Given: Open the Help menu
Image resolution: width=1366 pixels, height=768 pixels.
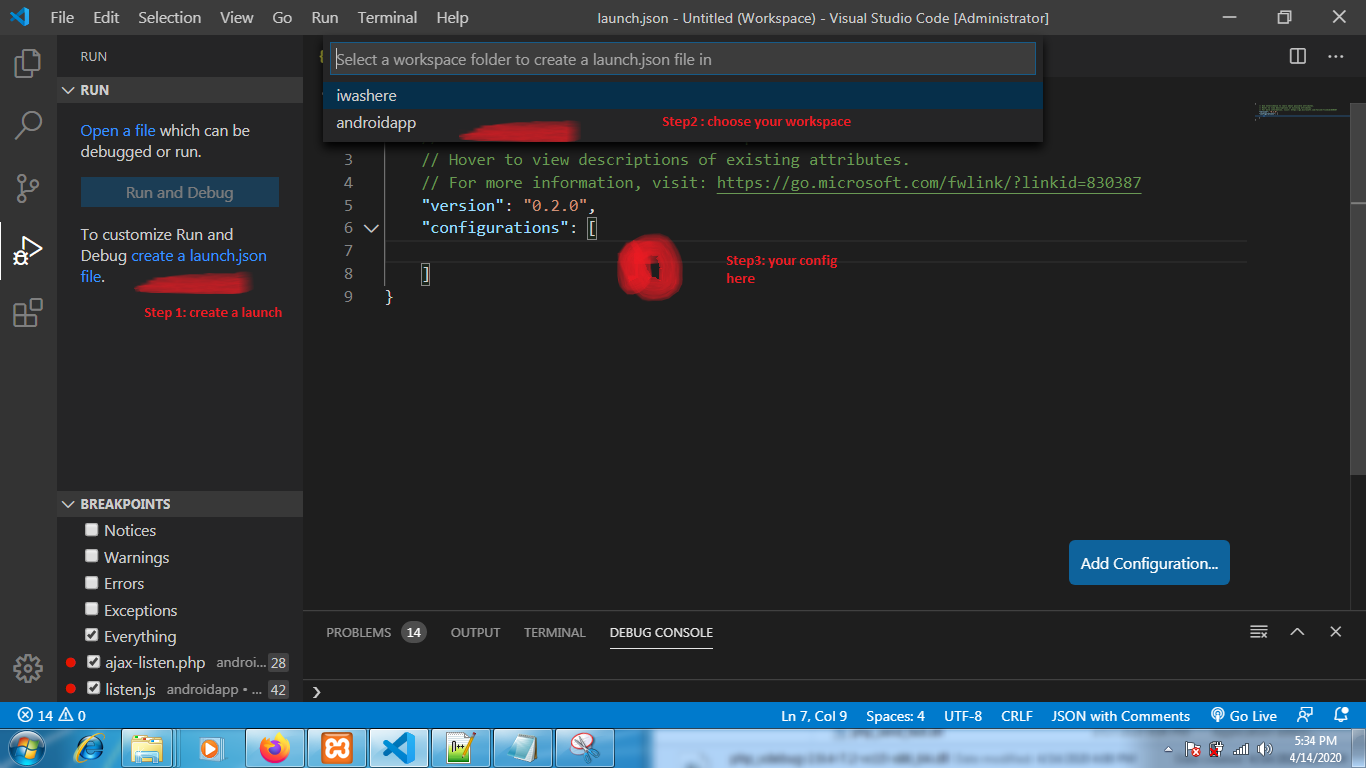Looking at the screenshot, I should pyautogui.click(x=452, y=17).
